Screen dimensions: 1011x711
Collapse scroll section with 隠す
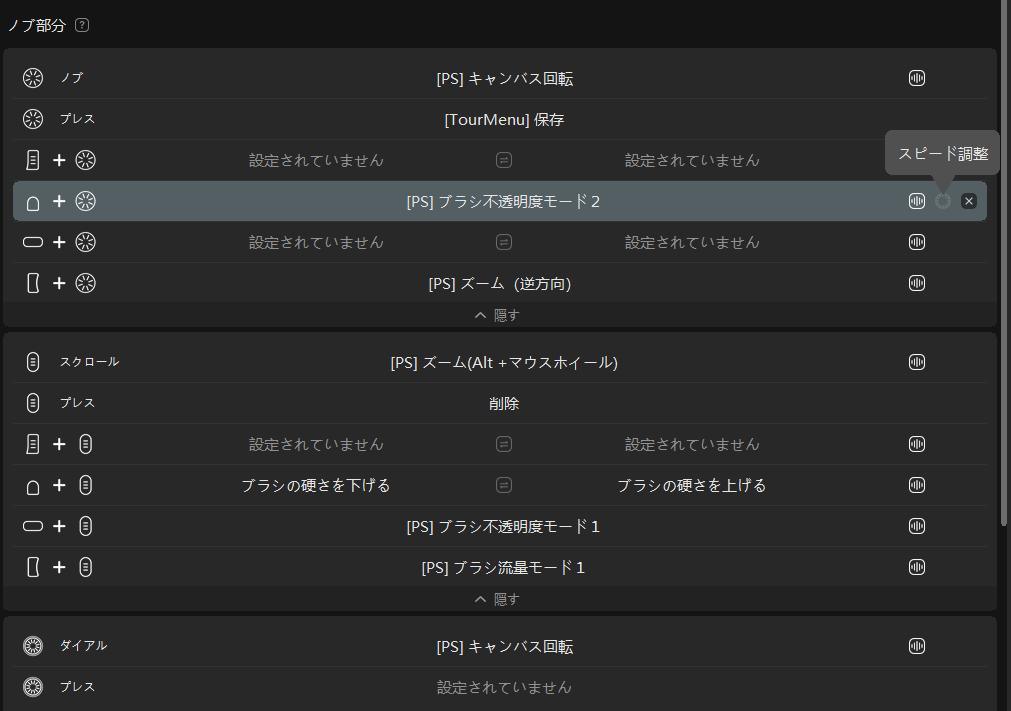[x=497, y=599]
